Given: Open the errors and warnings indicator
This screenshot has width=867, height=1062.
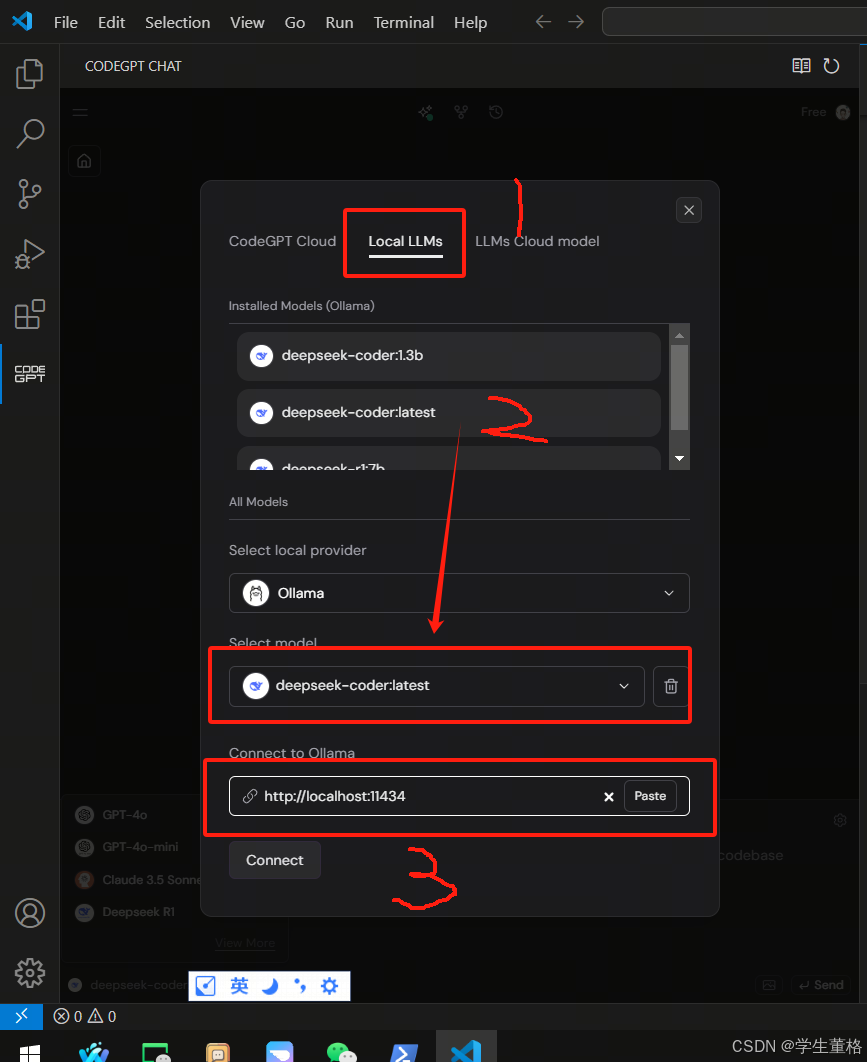Looking at the screenshot, I should click(85, 1016).
